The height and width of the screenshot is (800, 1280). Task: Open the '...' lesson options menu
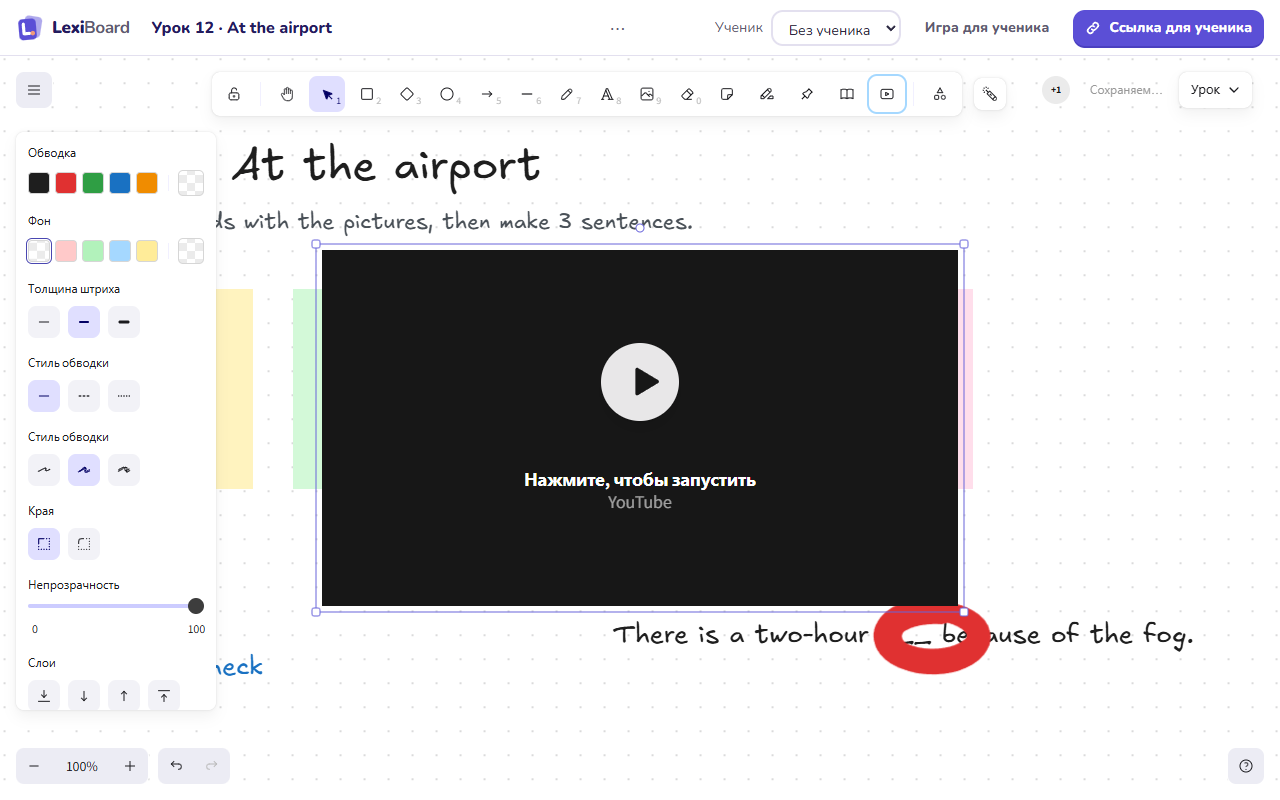pyautogui.click(x=618, y=28)
